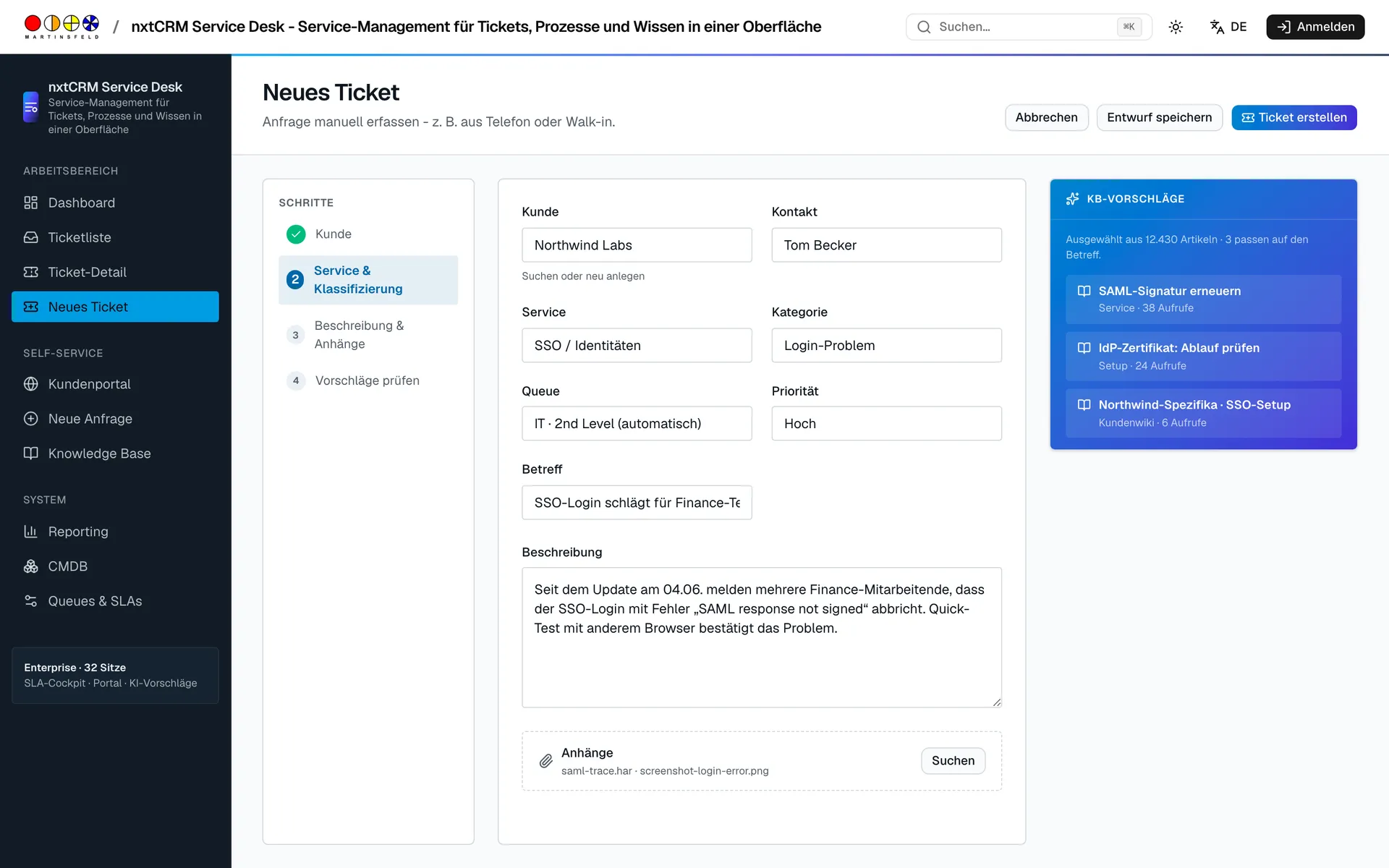The image size is (1389, 868).
Task: Click the Betreff input field
Action: pos(637,503)
